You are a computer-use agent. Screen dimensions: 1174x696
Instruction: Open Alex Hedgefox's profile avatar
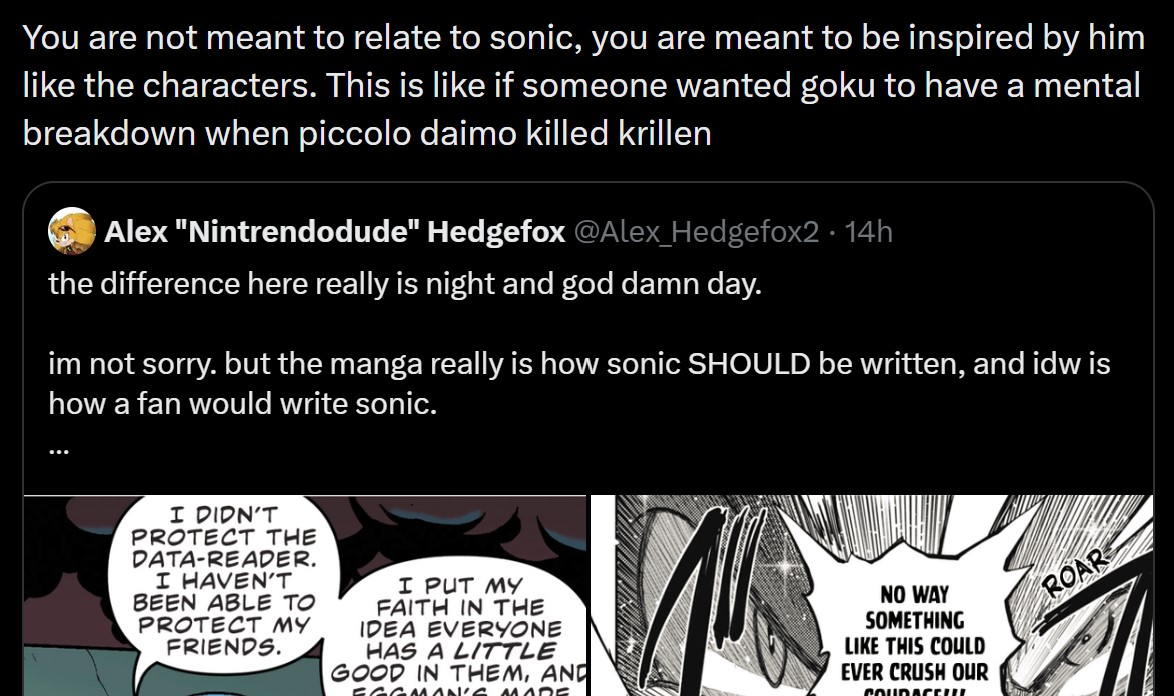[72, 231]
